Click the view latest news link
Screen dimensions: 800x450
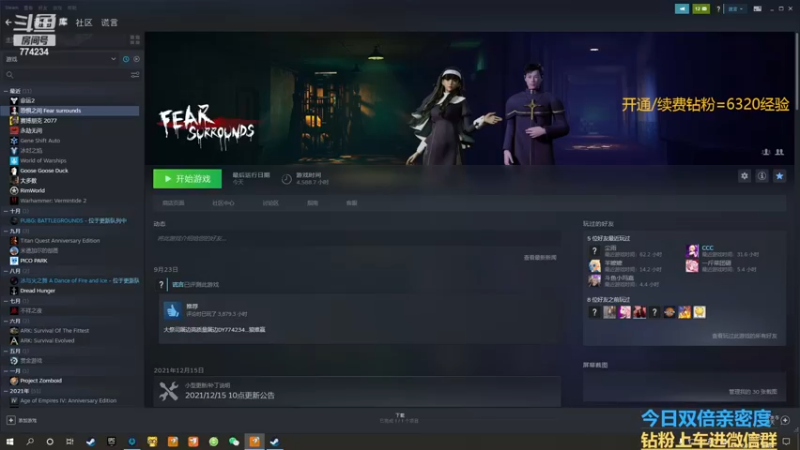tap(540, 258)
